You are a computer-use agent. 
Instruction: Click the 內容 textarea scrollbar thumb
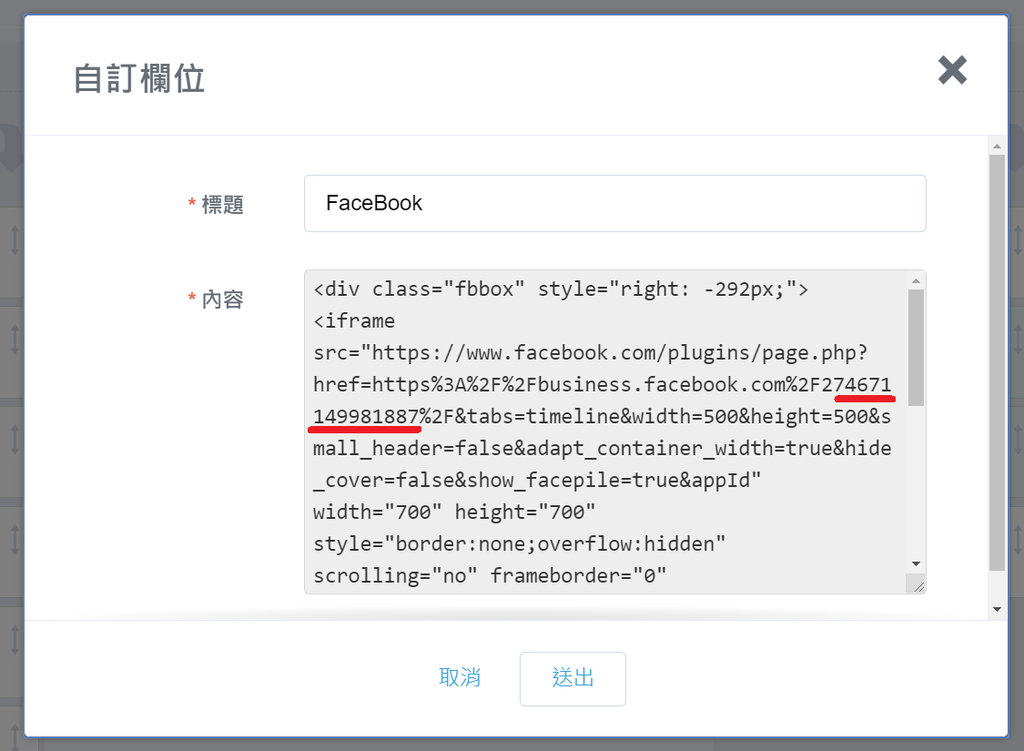click(916, 347)
